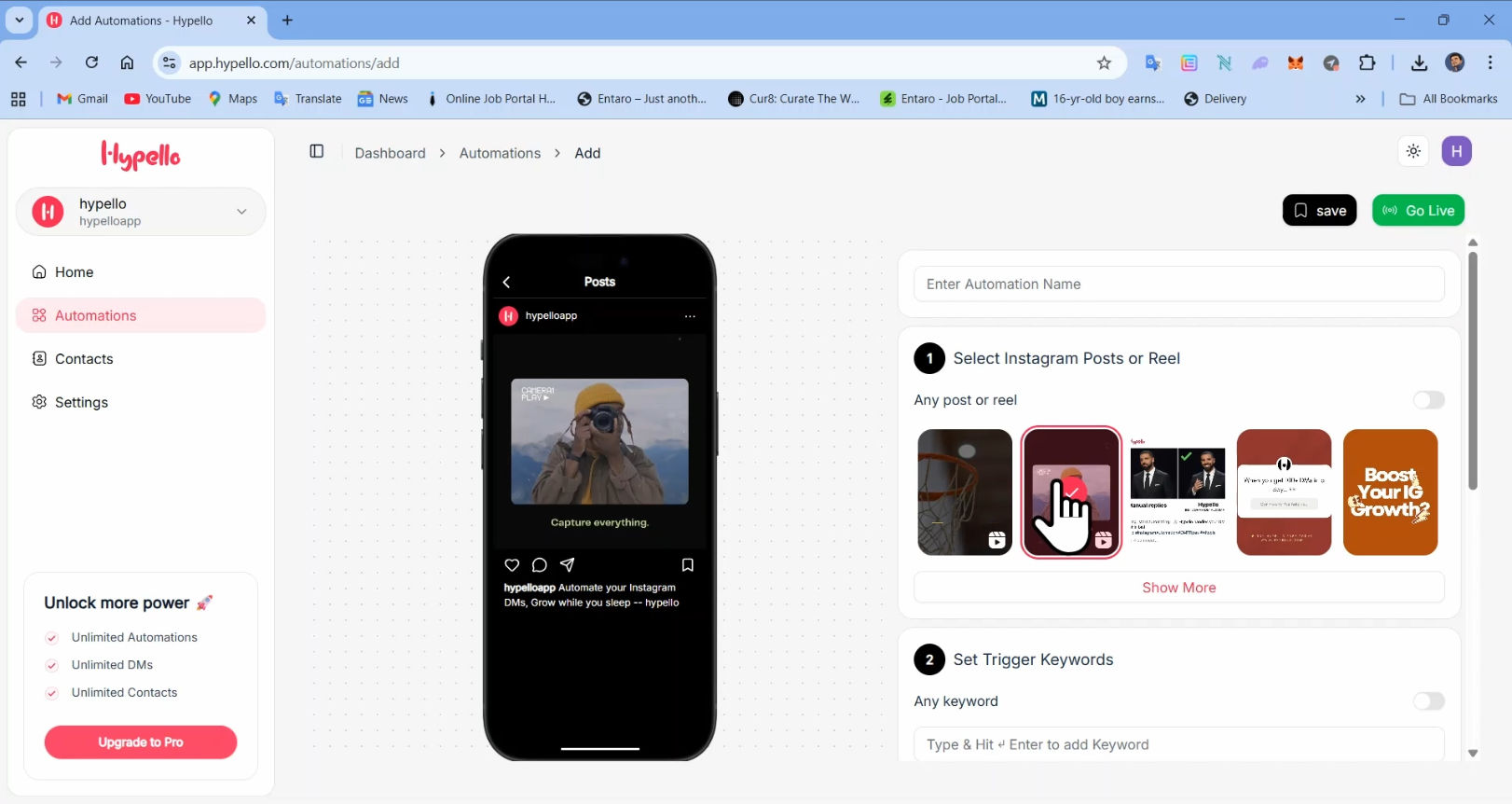Click the form panel vertical scrollbar
Screen dimensions: 1512x804
[x=1473, y=373]
